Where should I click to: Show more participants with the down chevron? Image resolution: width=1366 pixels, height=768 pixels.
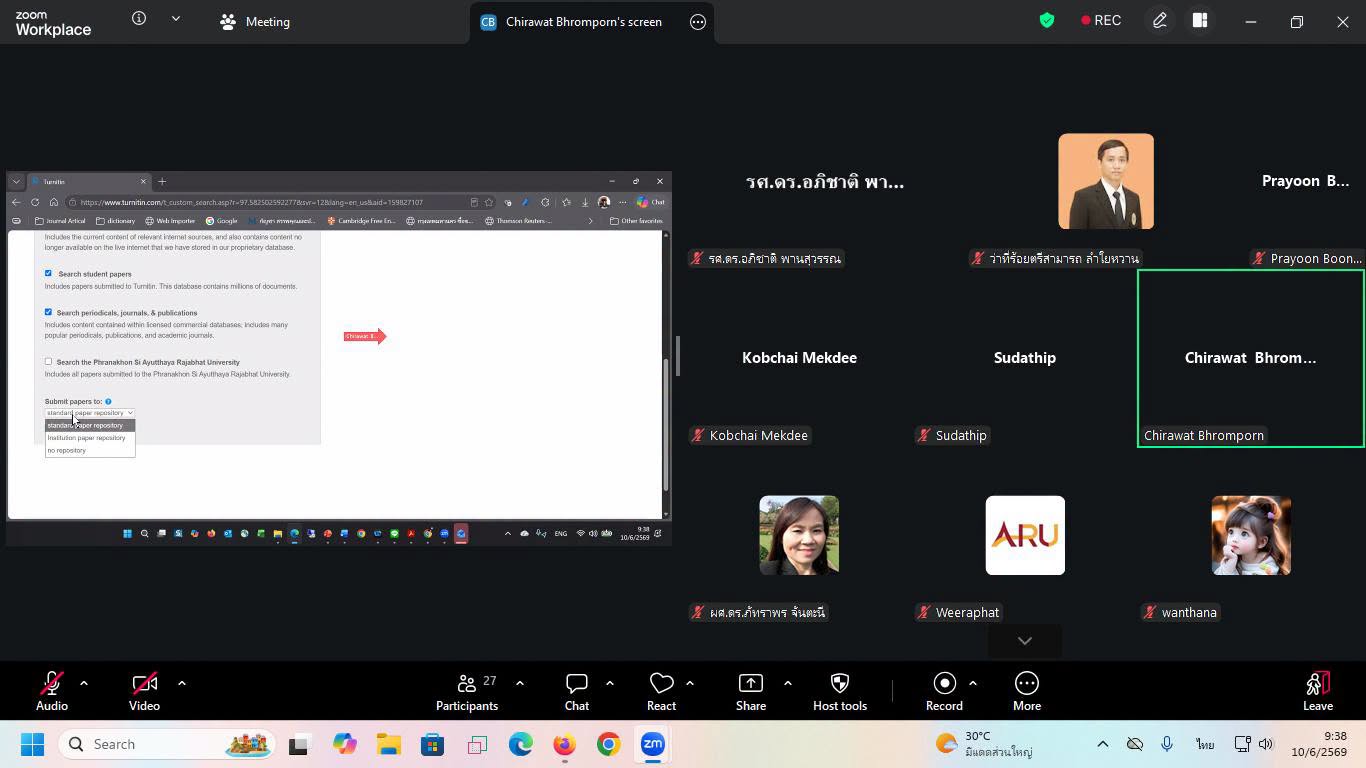coord(1025,641)
